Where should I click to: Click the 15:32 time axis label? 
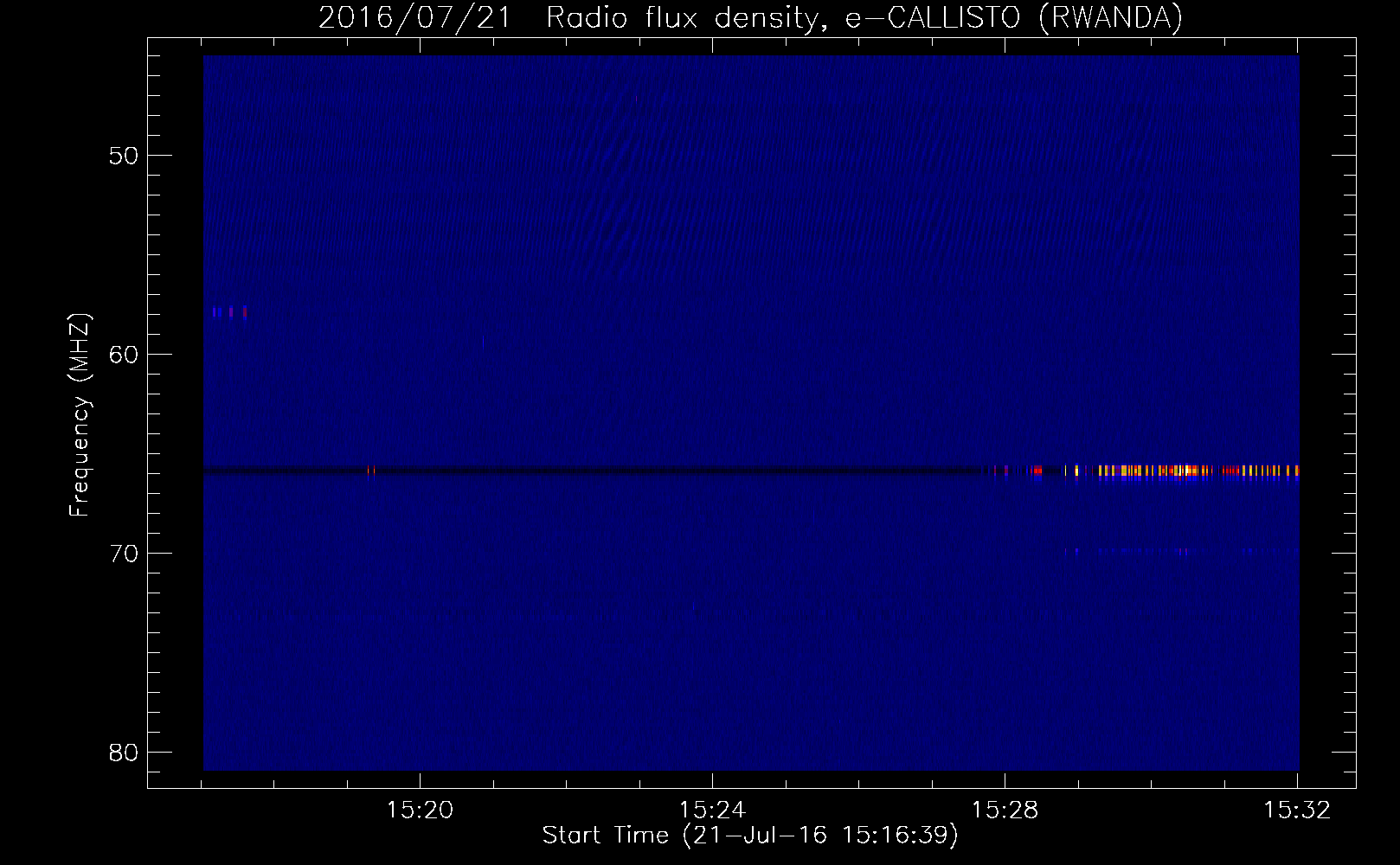click(1297, 811)
